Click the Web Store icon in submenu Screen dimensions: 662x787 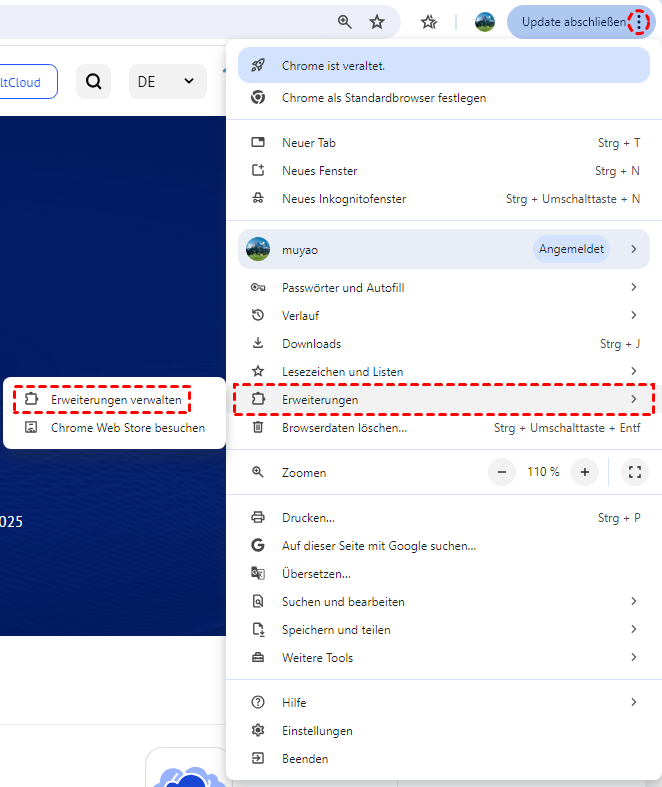click(x=31, y=427)
